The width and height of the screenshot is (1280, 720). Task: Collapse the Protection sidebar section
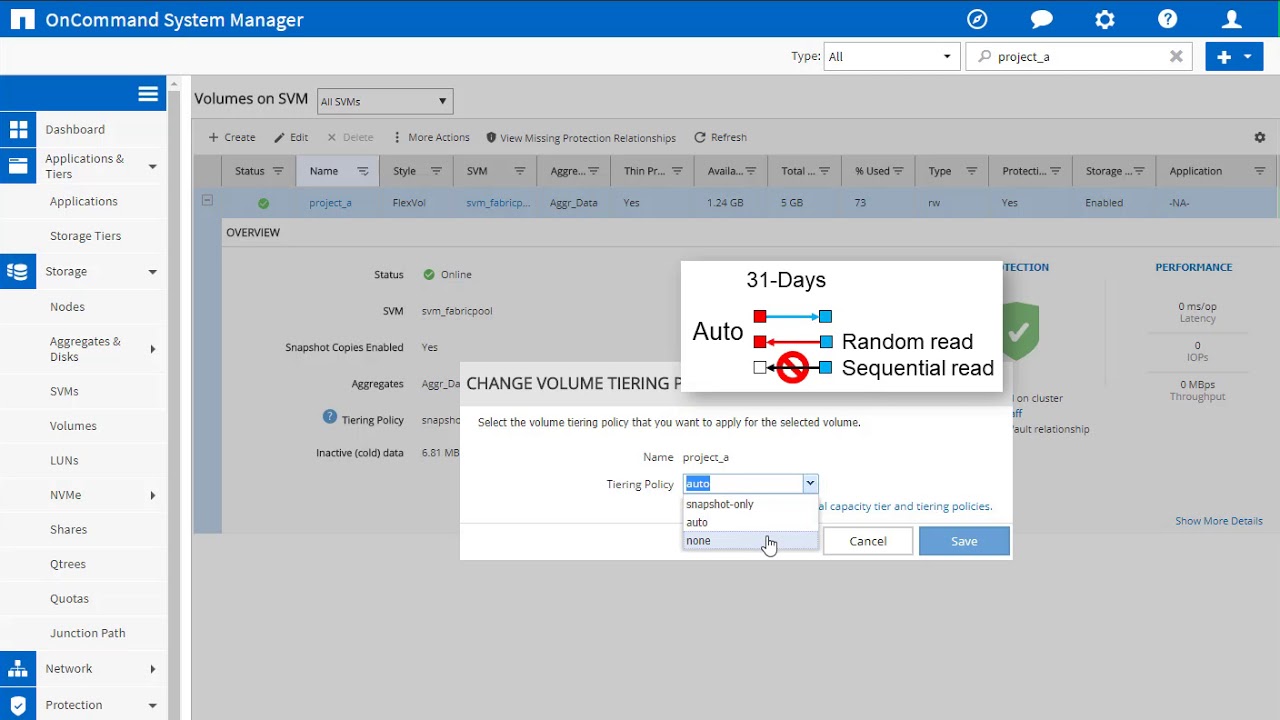point(153,705)
